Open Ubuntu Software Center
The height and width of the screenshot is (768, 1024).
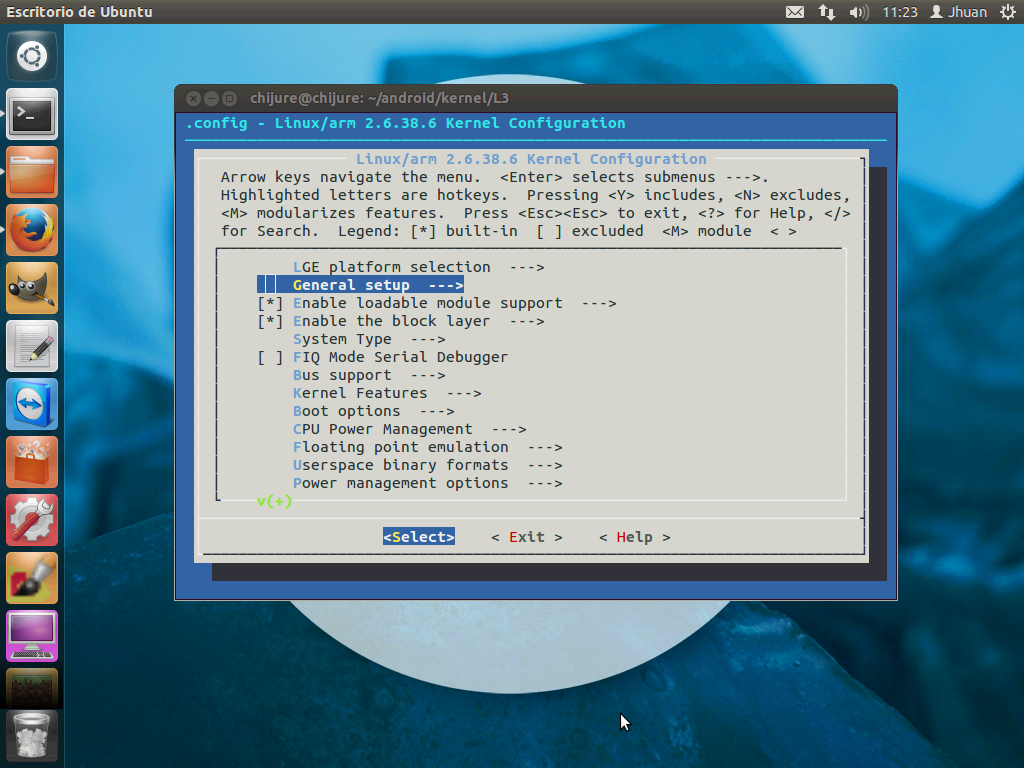[x=31, y=462]
